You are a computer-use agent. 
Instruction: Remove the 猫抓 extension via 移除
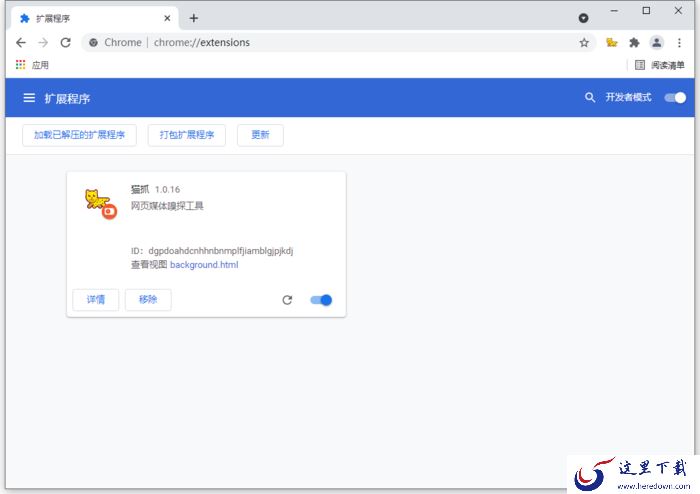148,299
